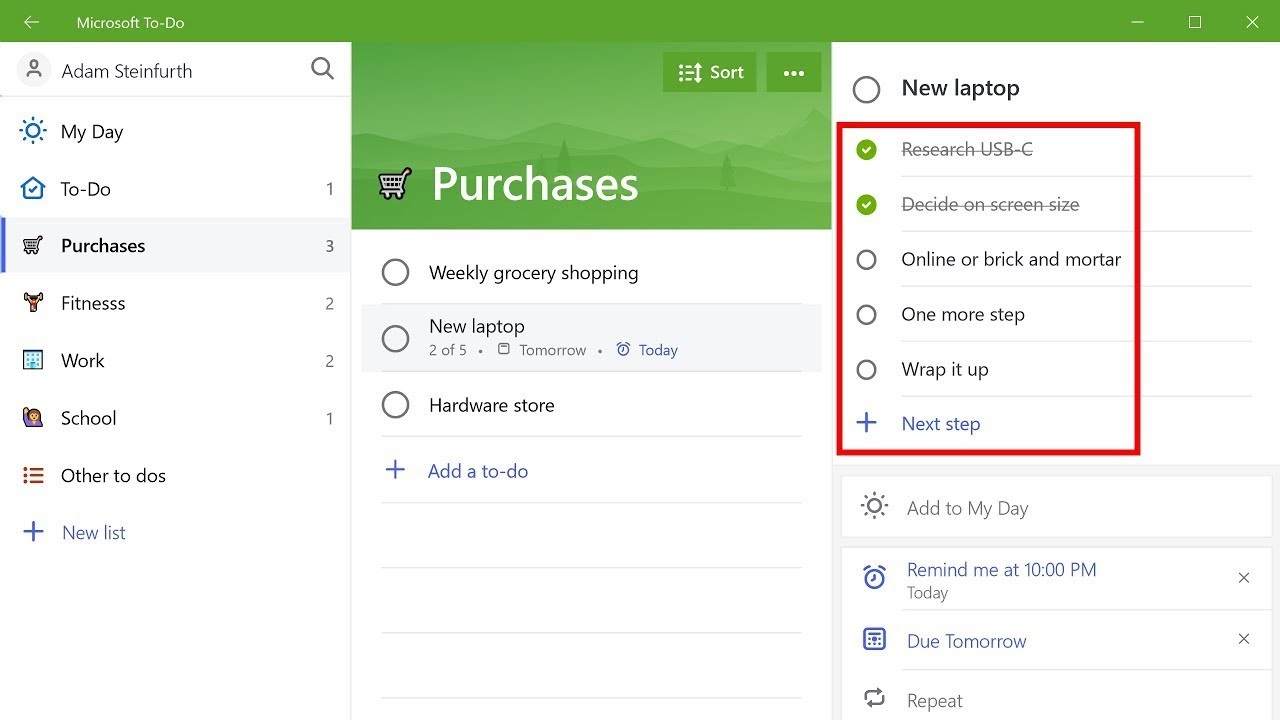Screen dimensions: 1280x720
Task: Click Online or brick and mortar text
Action: tap(1011, 259)
